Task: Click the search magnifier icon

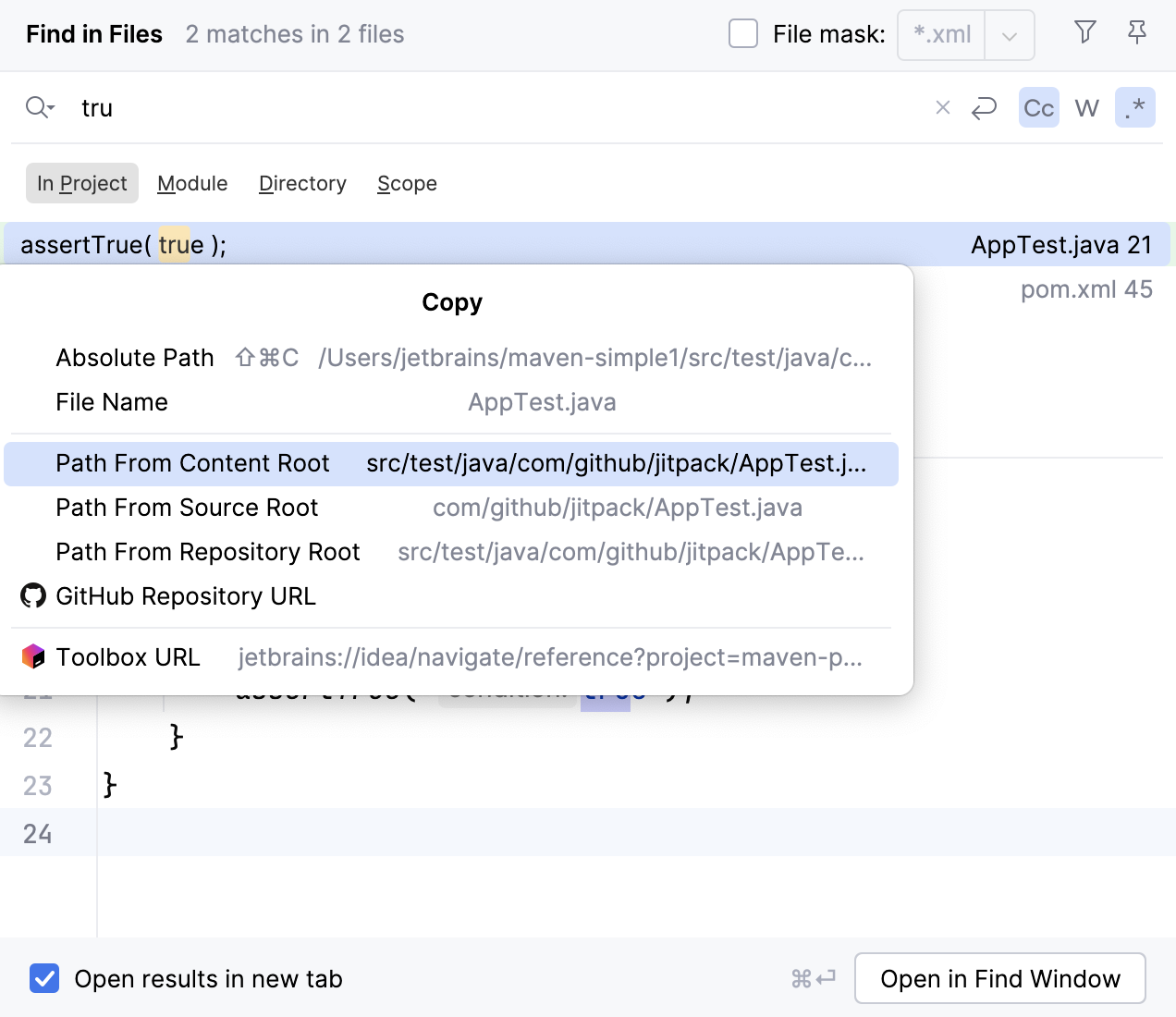Action: (35, 107)
